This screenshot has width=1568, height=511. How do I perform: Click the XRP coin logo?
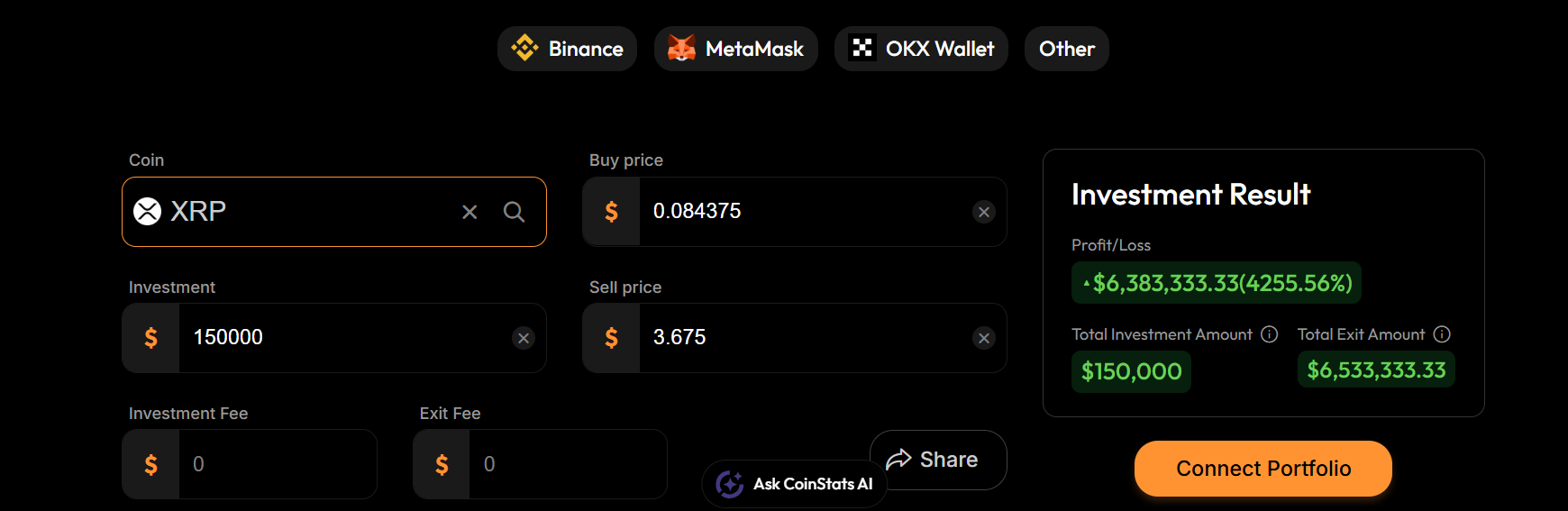148,212
